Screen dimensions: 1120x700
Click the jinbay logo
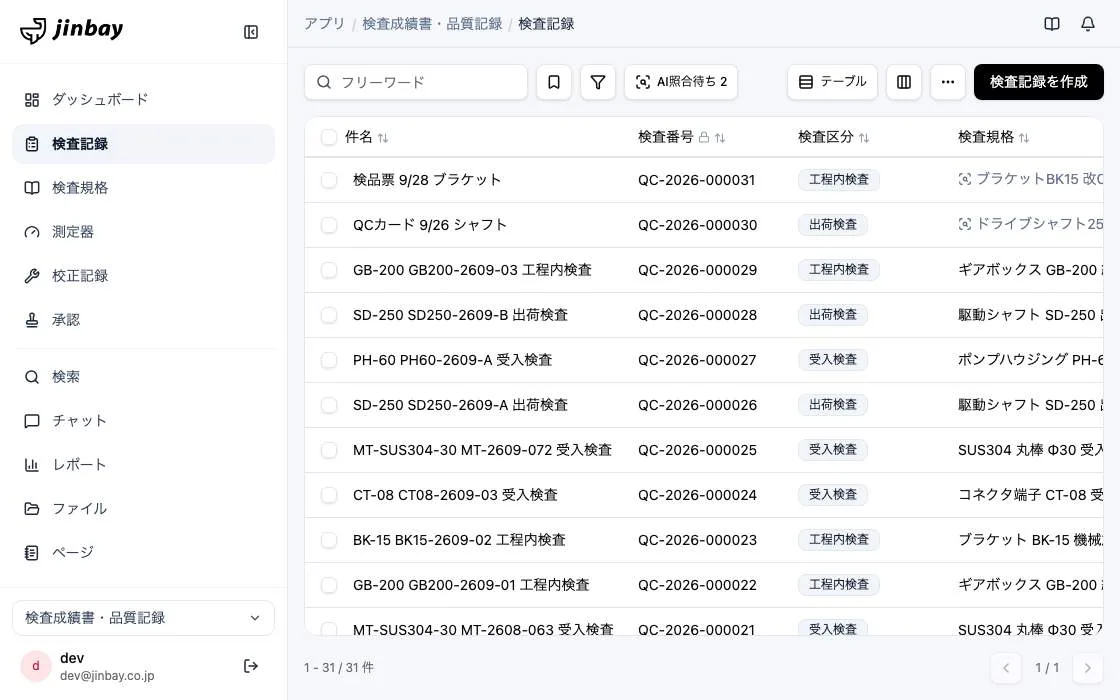tap(71, 30)
